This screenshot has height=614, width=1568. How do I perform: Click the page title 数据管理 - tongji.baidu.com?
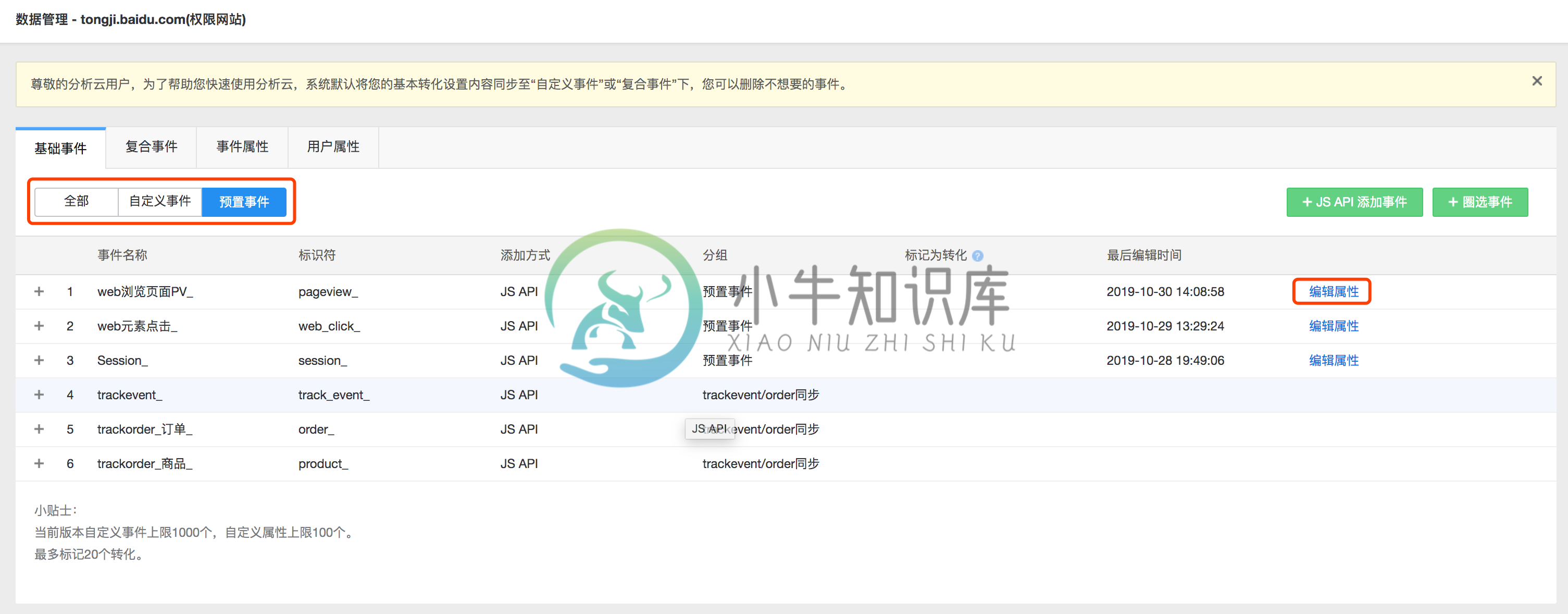[131, 19]
